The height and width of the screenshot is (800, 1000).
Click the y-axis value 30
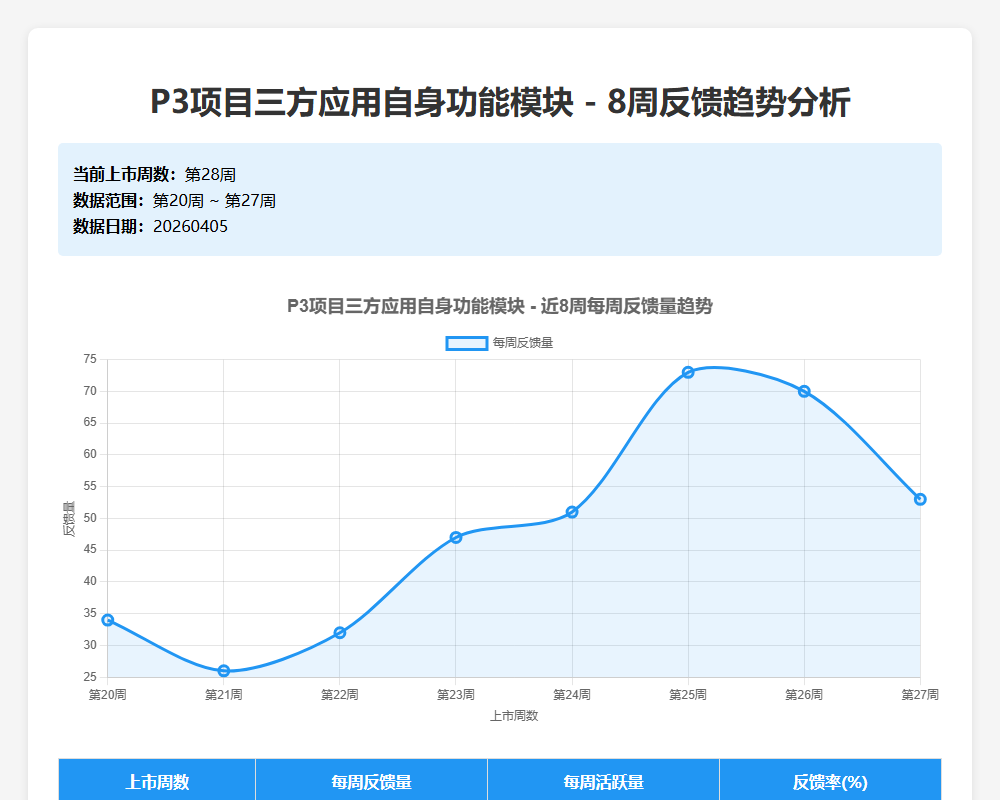[x=90, y=645]
